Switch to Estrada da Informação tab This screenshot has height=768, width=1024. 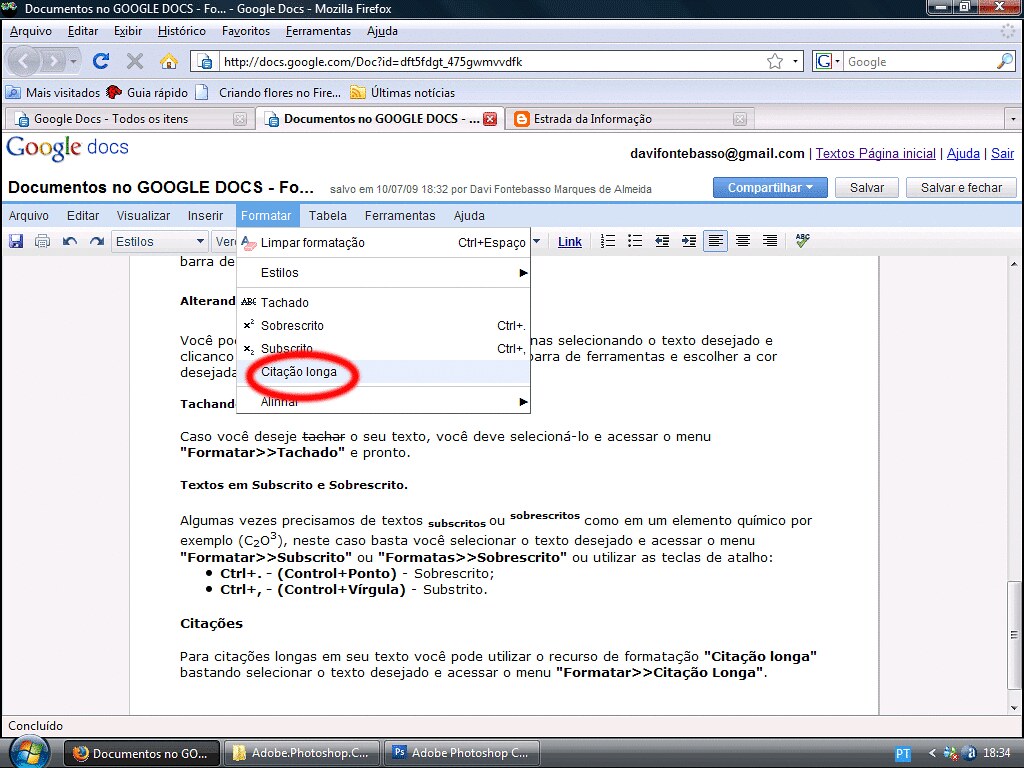(x=630, y=119)
